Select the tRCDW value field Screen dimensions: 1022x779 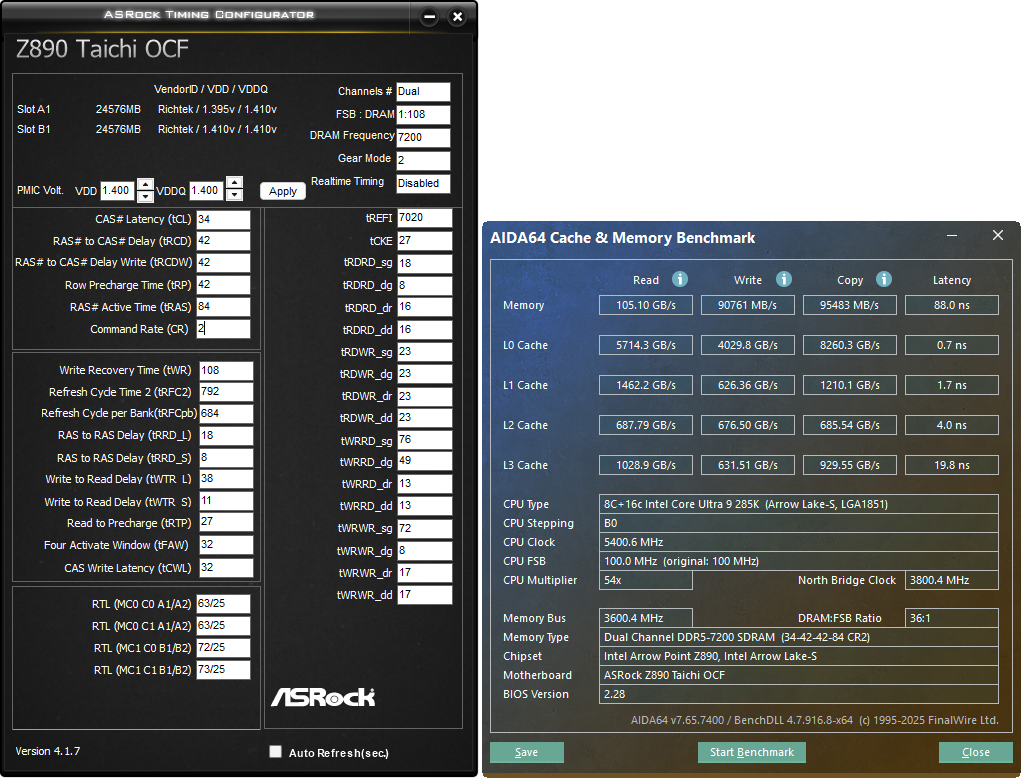point(223,262)
